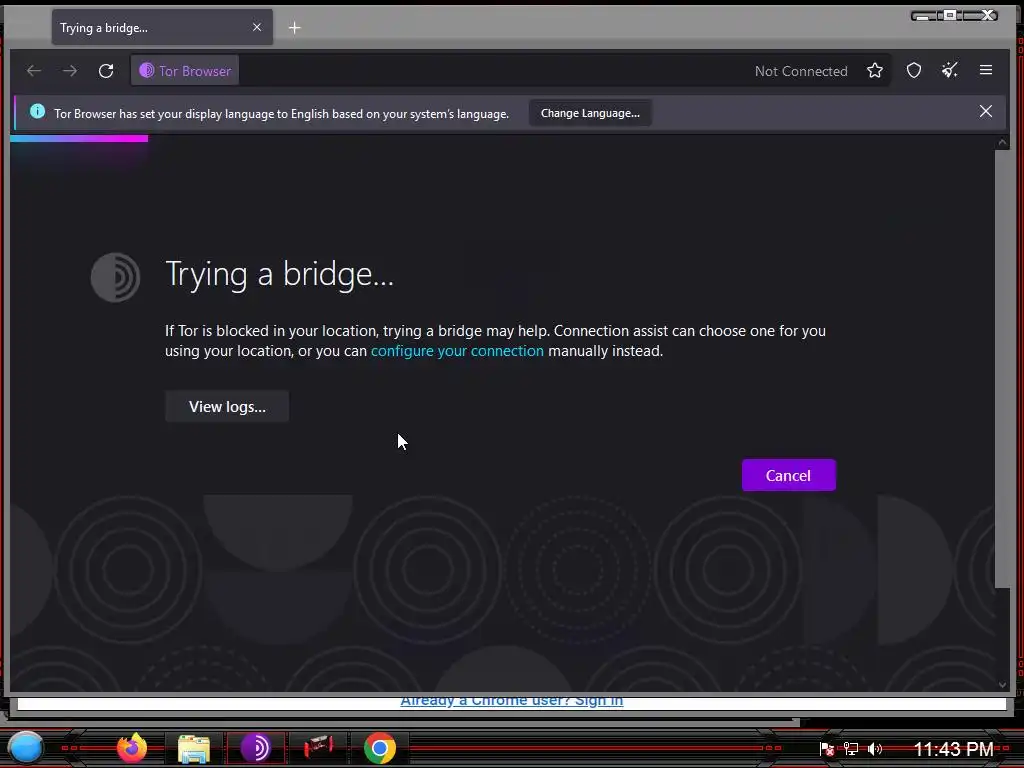This screenshot has height=768, width=1024.
Task: Click 'Already a Chrome user? Sign in' link
Action: click(511, 701)
